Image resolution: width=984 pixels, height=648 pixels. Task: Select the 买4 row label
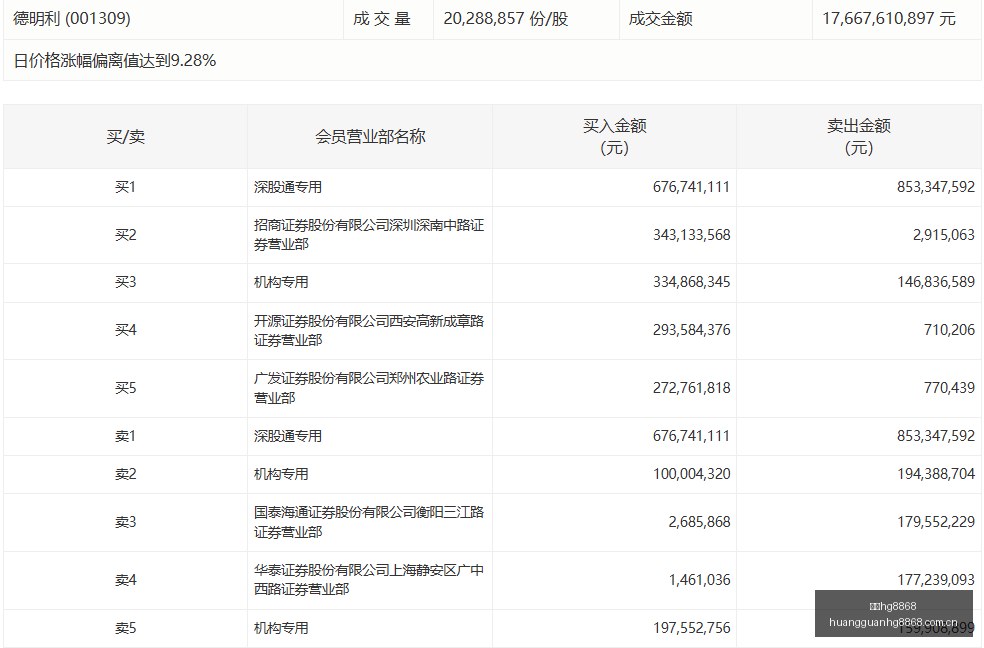coord(126,330)
